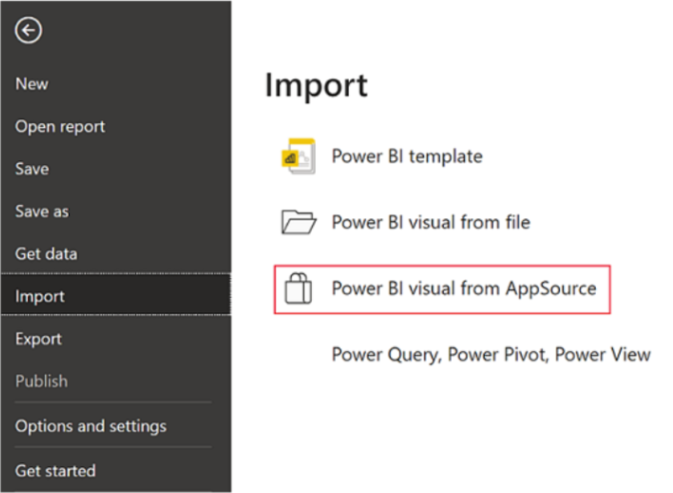
Task: Choose Save as from the sidebar
Action: (x=42, y=212)
